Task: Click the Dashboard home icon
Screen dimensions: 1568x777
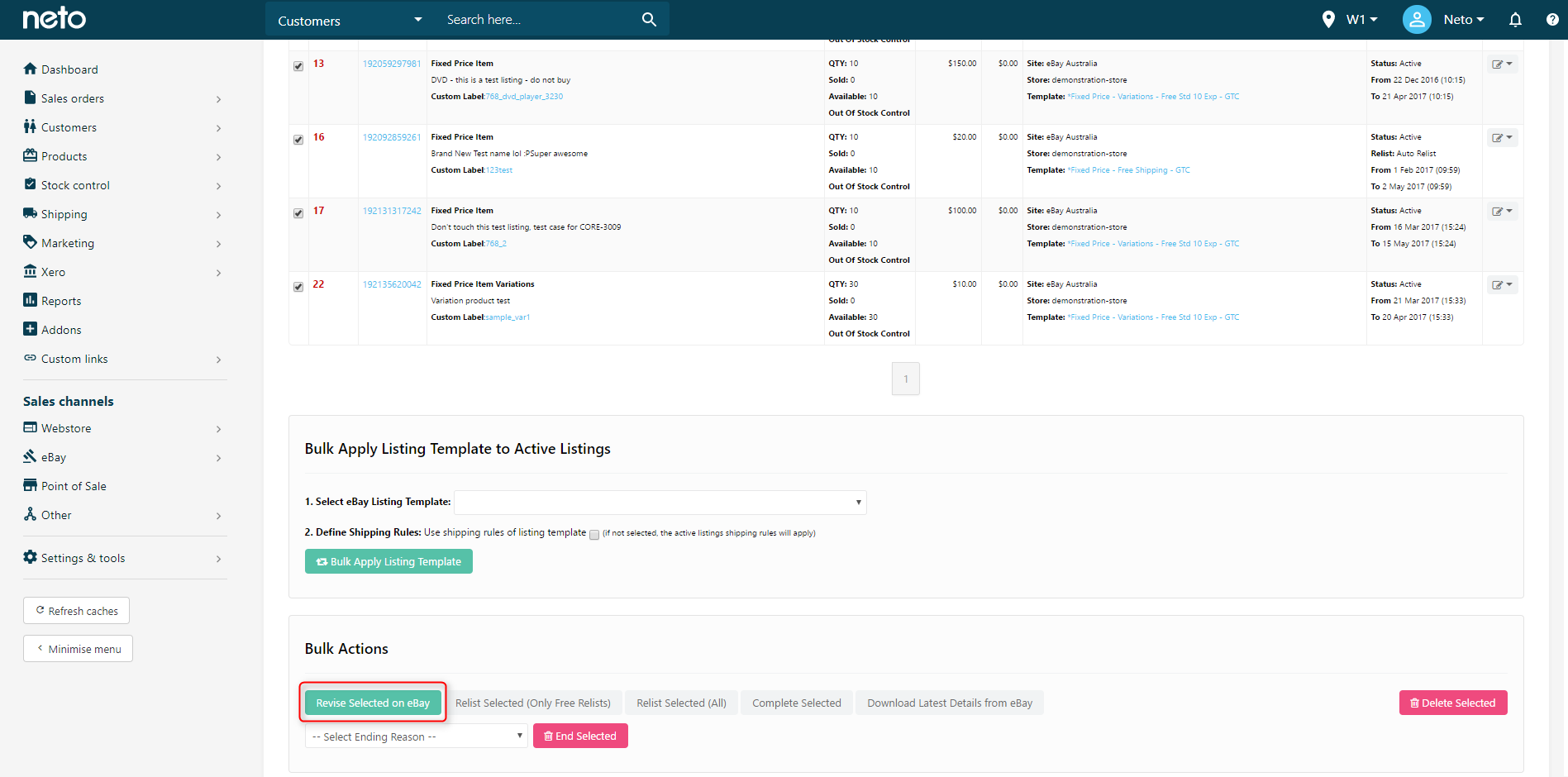Action: coord(30,69)
